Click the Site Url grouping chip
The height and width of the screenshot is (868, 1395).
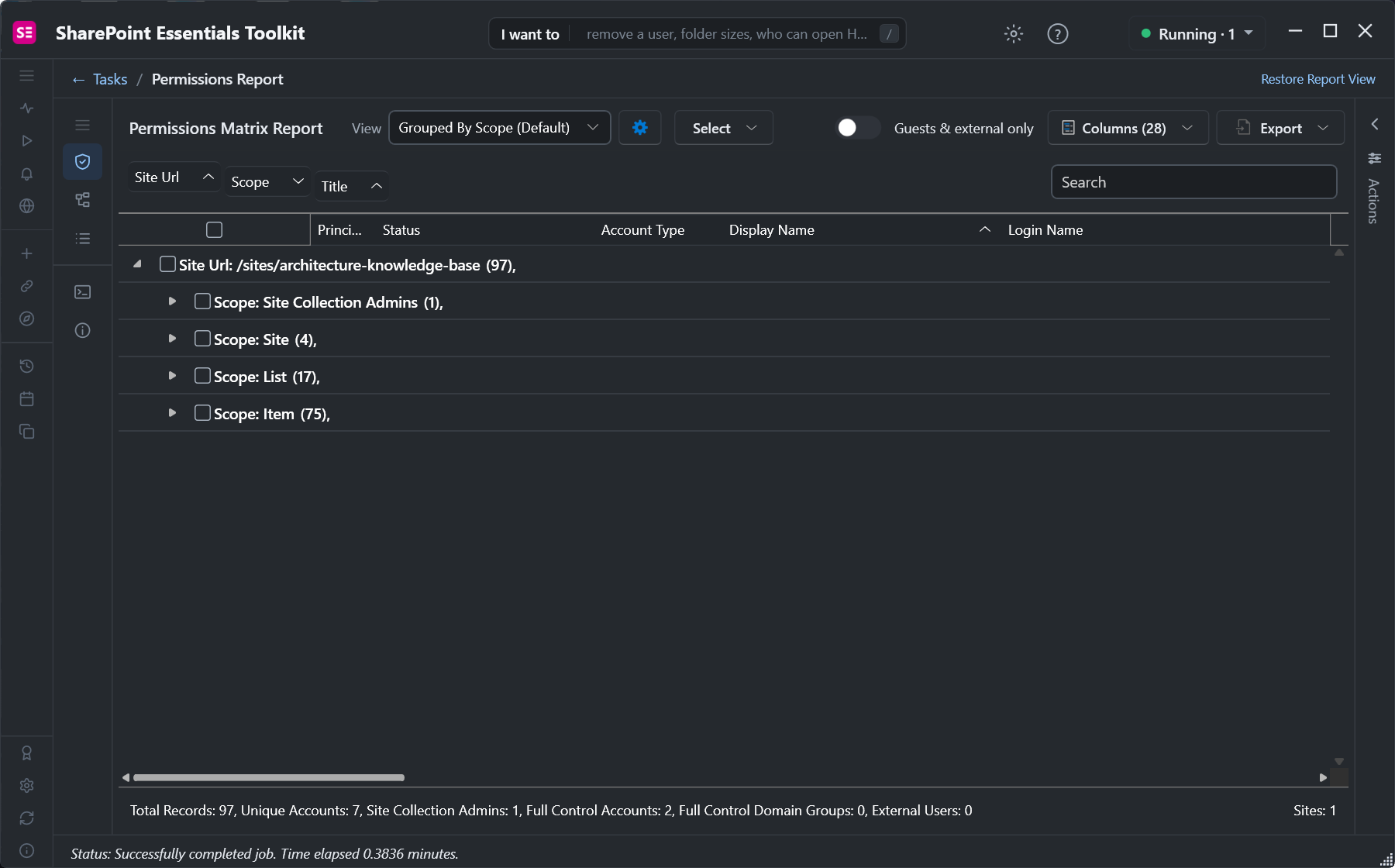click(174, 177)
